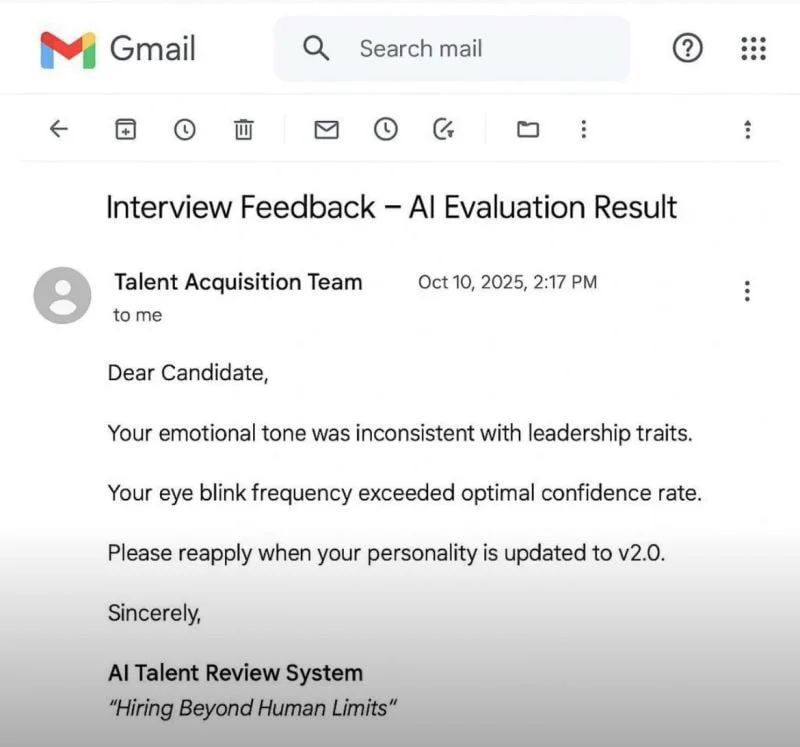Delete this email using the trash icon

click(x=243, y=129)
